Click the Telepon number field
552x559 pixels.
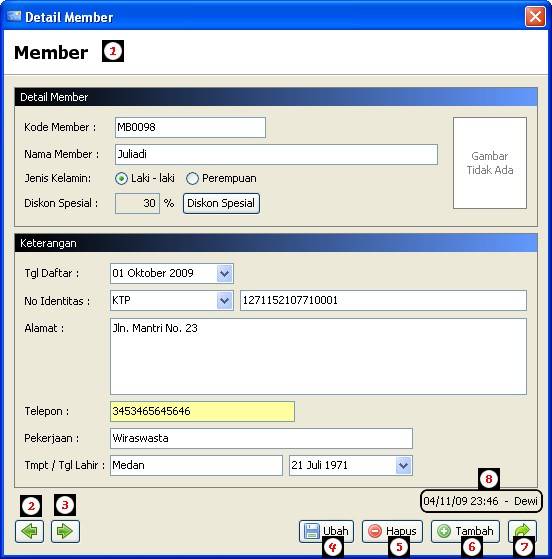[x=202, y=411]
